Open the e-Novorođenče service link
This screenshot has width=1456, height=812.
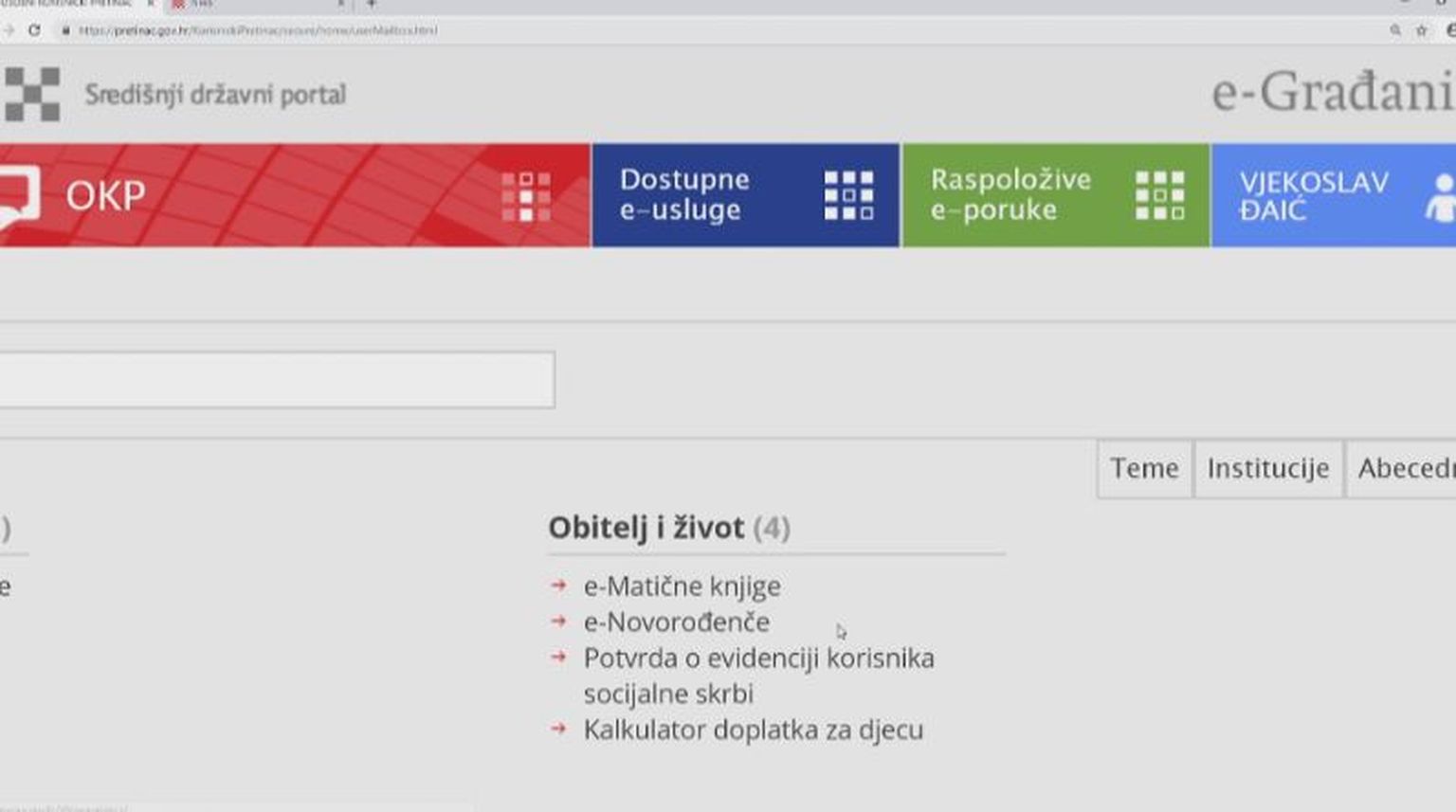(x=676, y=623)
